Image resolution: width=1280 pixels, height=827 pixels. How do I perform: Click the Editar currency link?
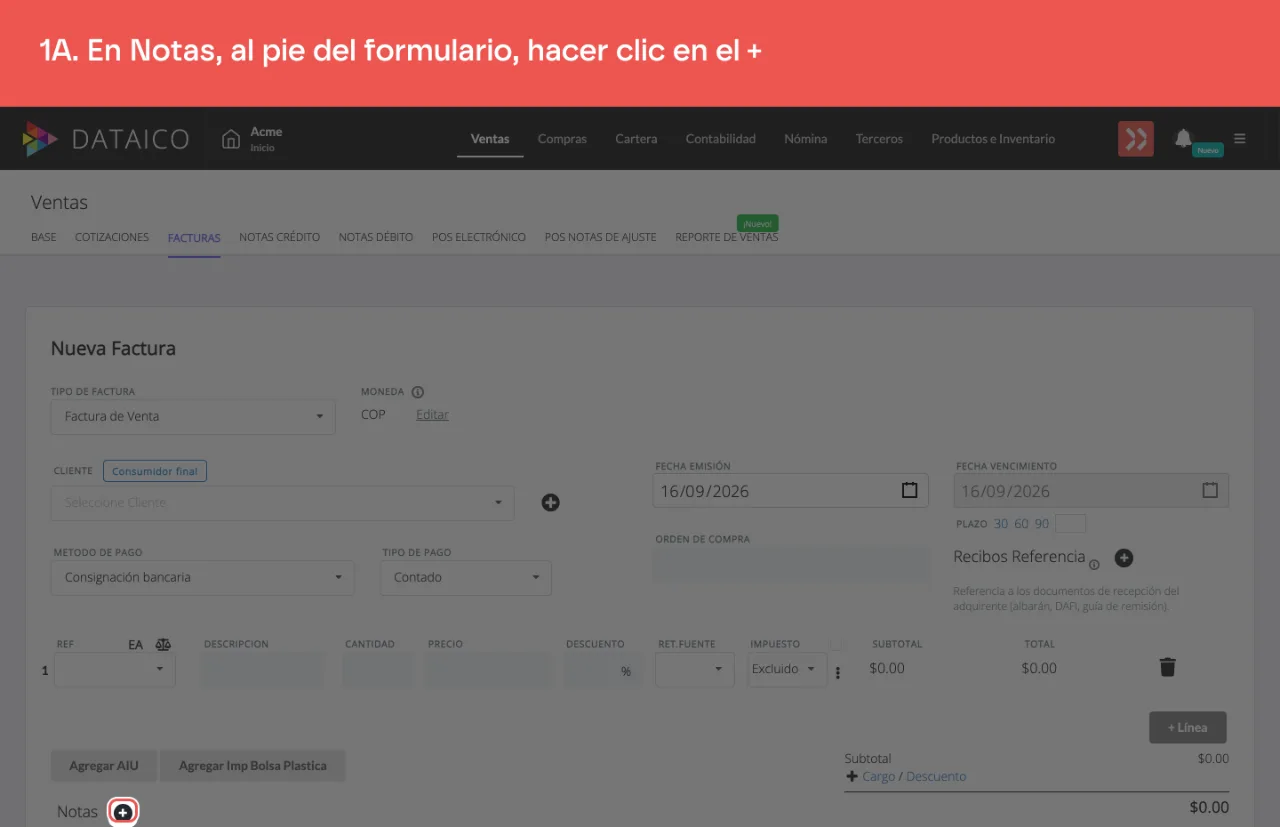432,415
